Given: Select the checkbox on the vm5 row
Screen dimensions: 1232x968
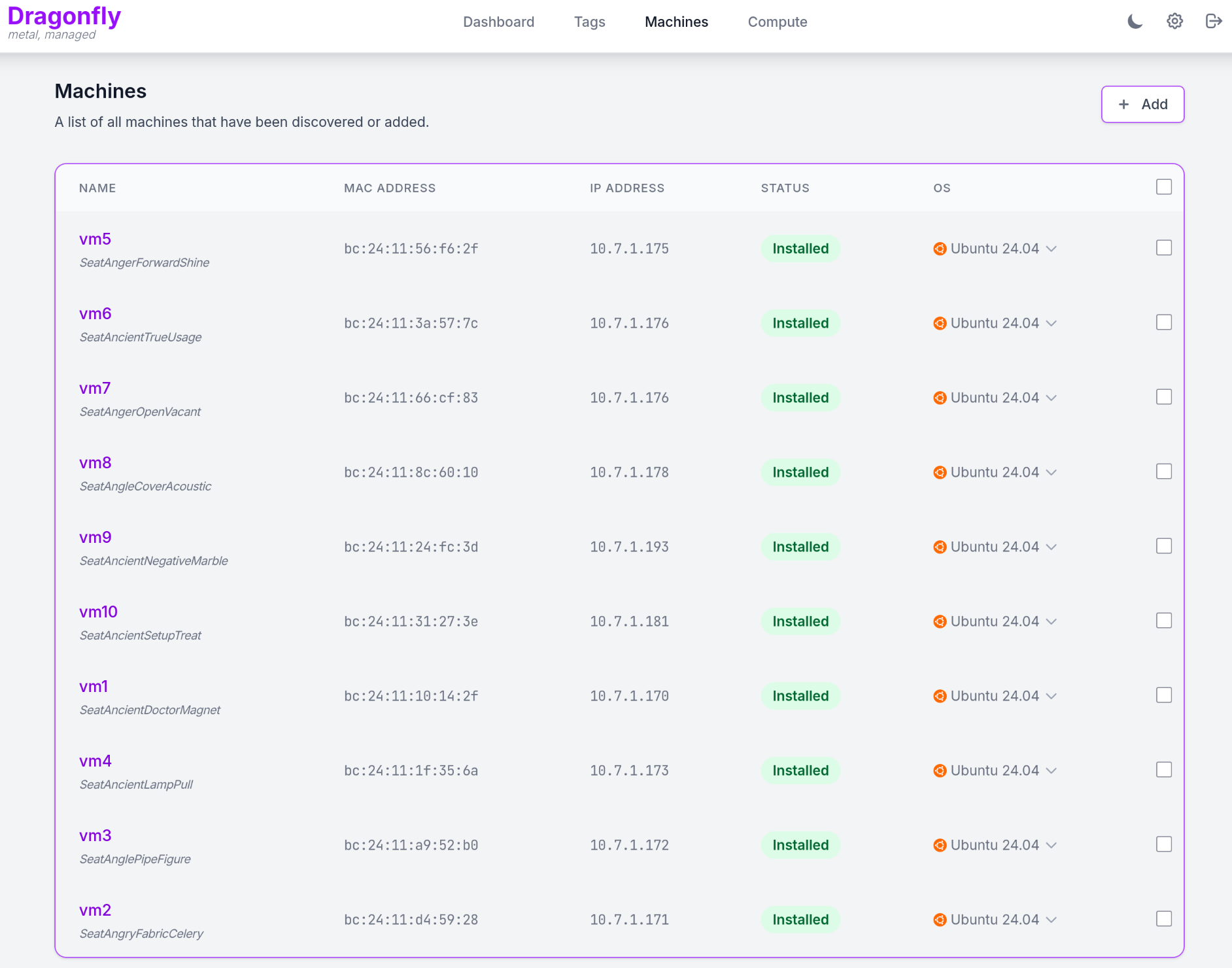Looking at the screenshot, I should point(1163,247).
